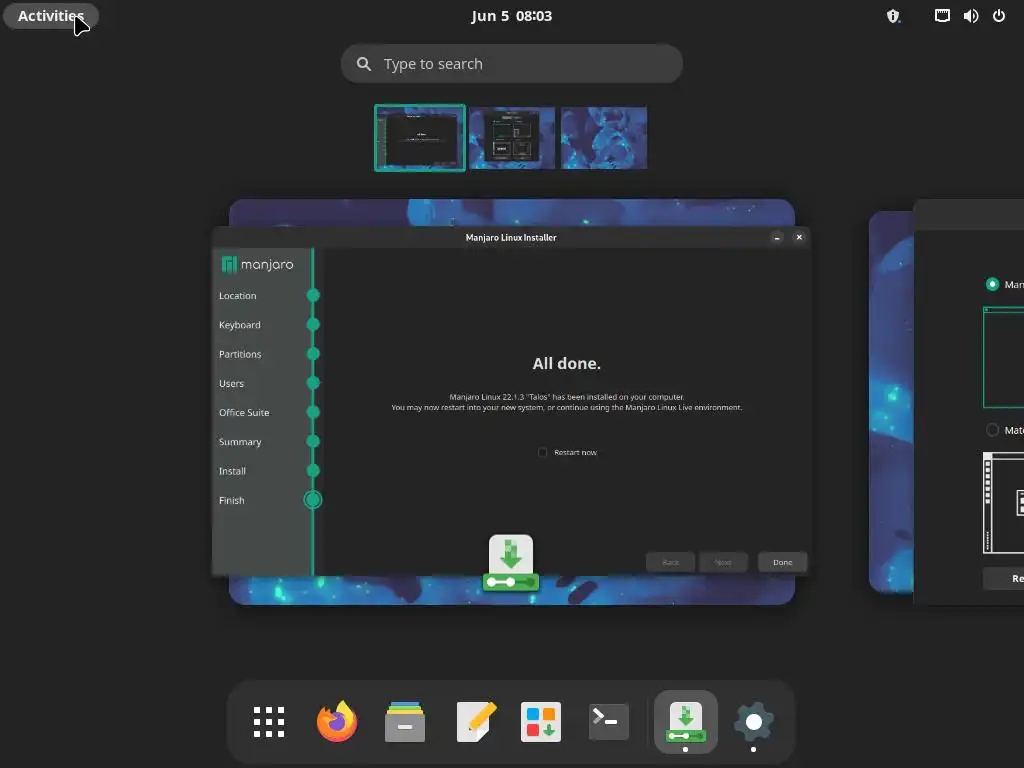Viewport: 1024px width, 768px height.
Task: Close the Manjaro Linux Installer window
Action: point(799,238)
